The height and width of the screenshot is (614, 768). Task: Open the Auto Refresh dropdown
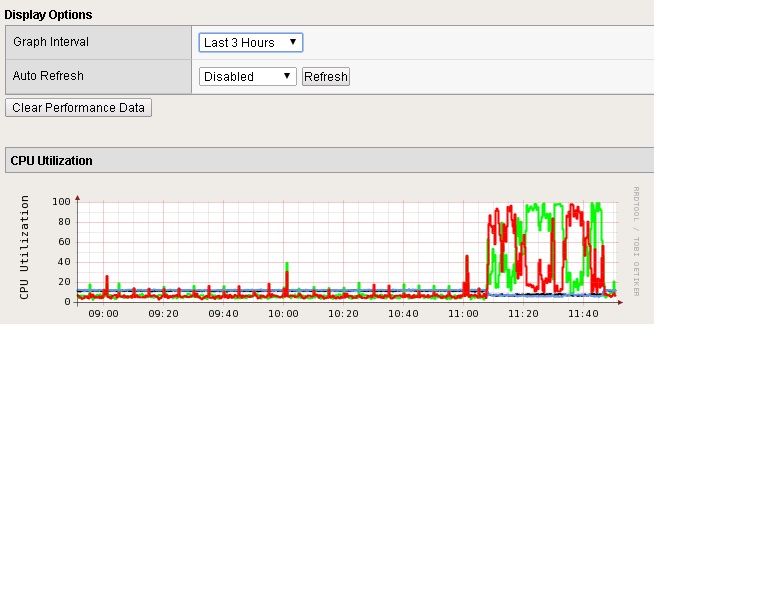[247, 76]
